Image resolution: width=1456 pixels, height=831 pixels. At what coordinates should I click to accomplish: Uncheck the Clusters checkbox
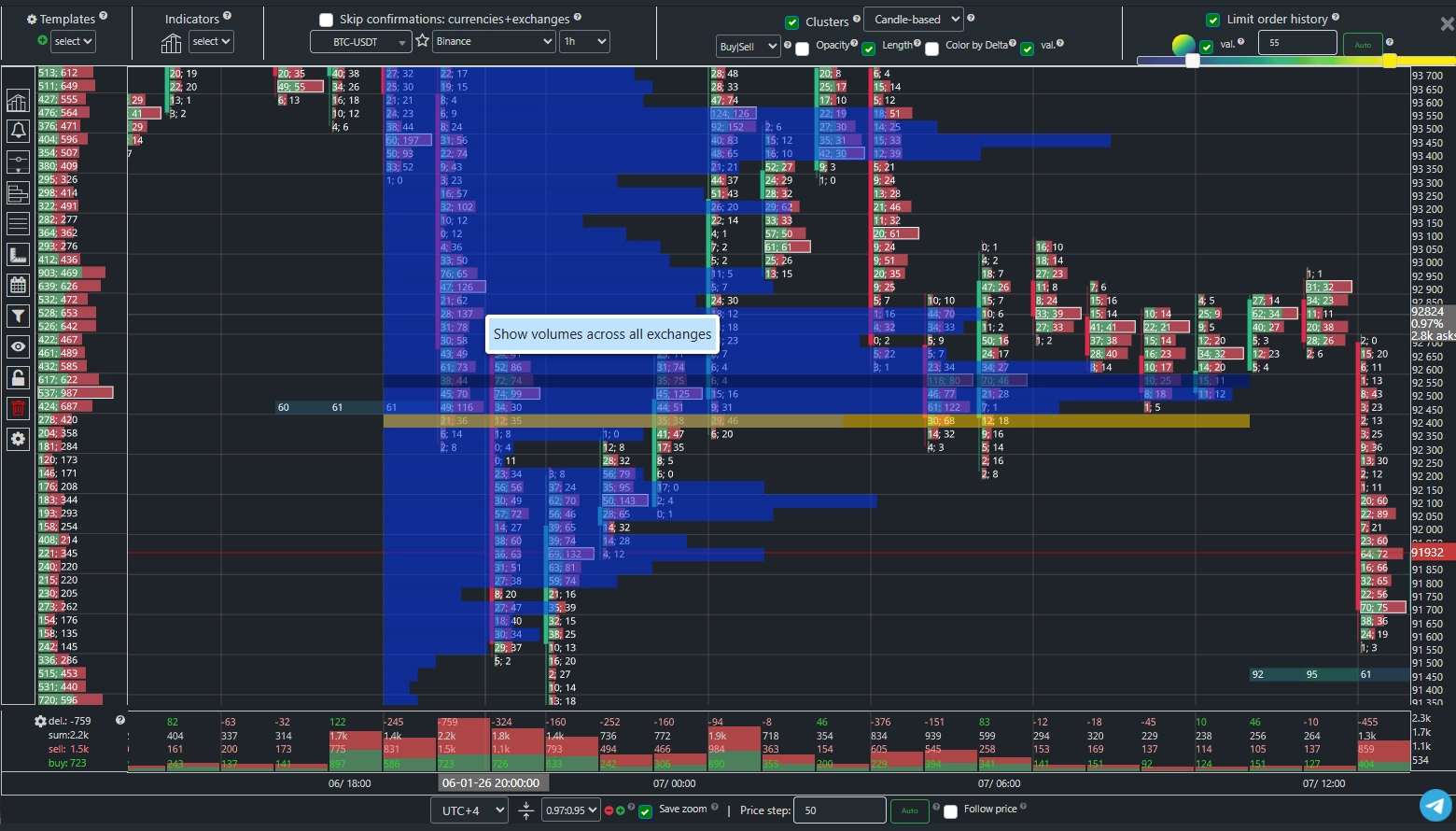(x=791, y=22)
